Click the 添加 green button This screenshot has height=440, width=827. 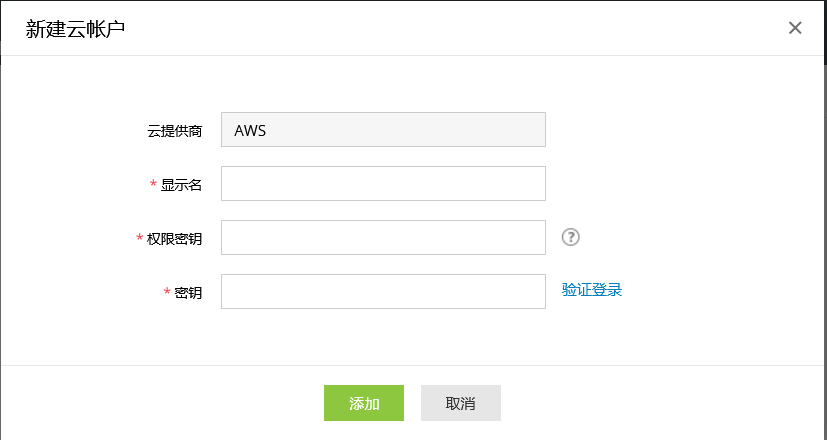pos(363,403)
